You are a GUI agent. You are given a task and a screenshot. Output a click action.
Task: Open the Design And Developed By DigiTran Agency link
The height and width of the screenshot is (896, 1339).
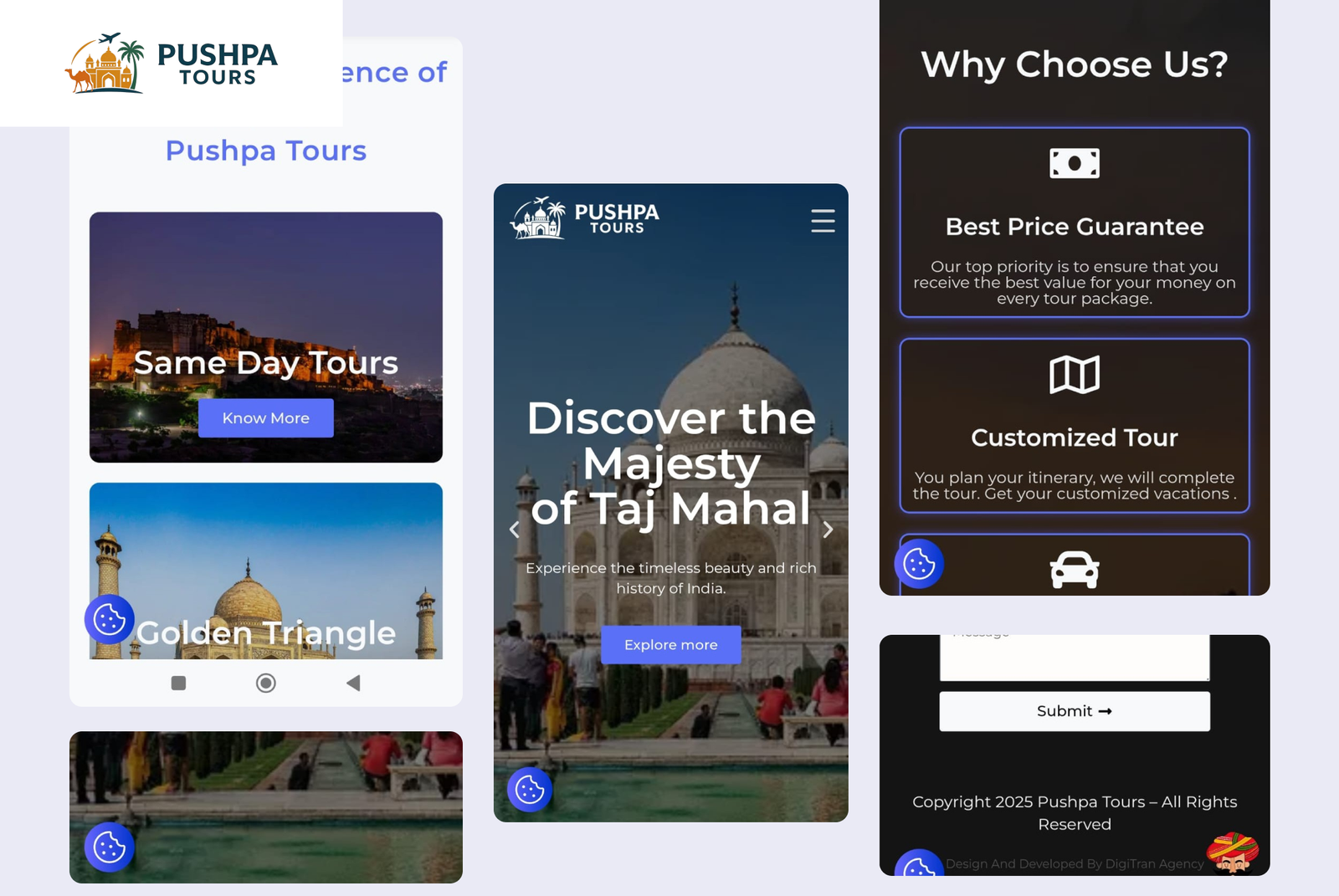[1075, 864]
